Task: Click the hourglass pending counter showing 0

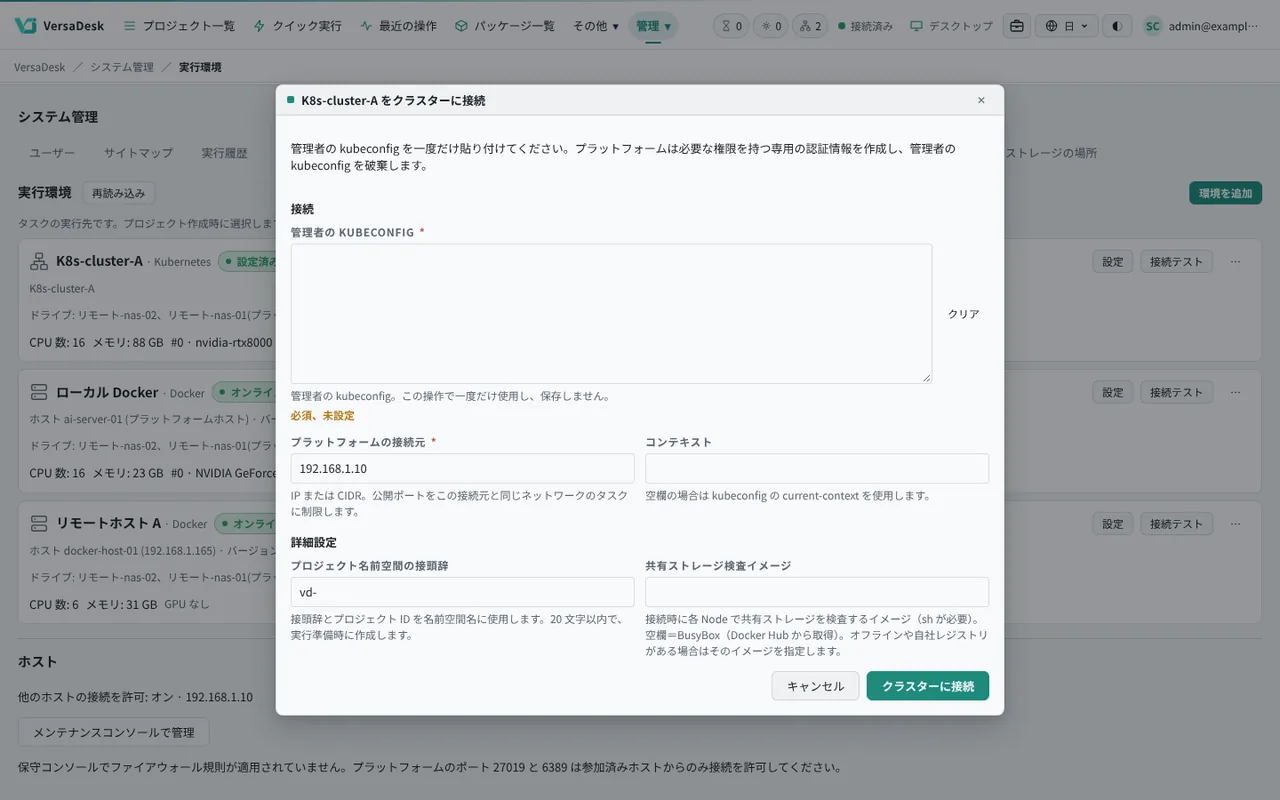Action: coord(731,26)
